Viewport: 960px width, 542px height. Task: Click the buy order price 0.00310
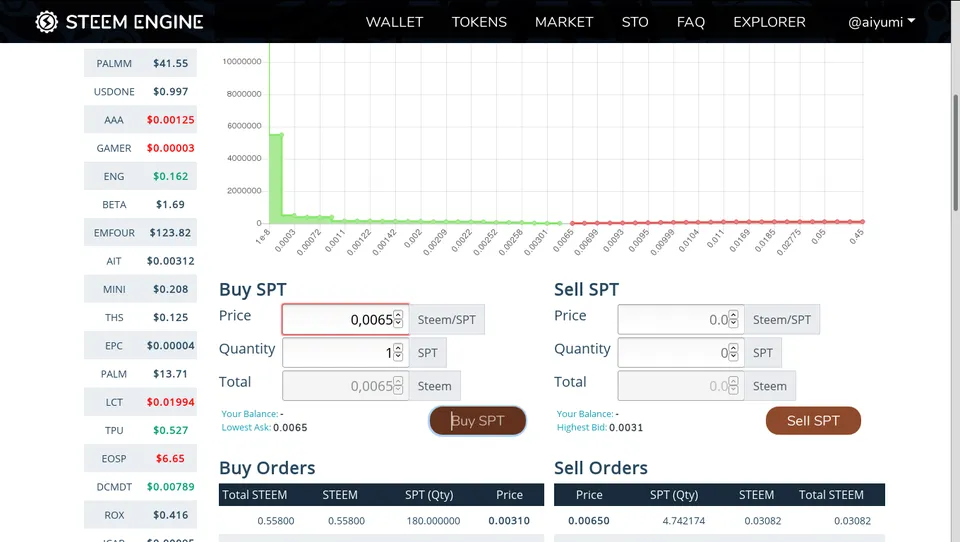pyautogui.click(x=509, y=521)
